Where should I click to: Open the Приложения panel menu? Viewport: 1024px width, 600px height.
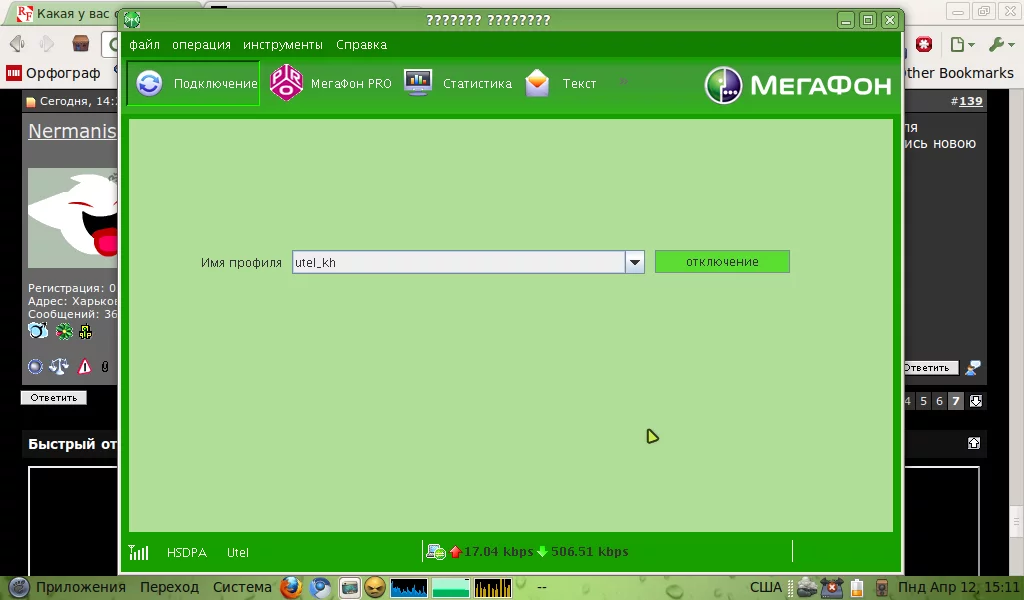click(x=80, y=587)
